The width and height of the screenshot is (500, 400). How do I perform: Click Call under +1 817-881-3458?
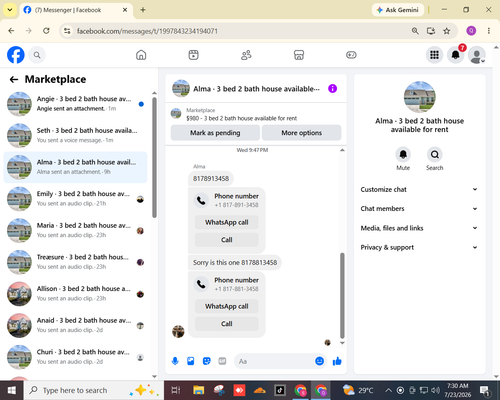click(x=227, y=324)
